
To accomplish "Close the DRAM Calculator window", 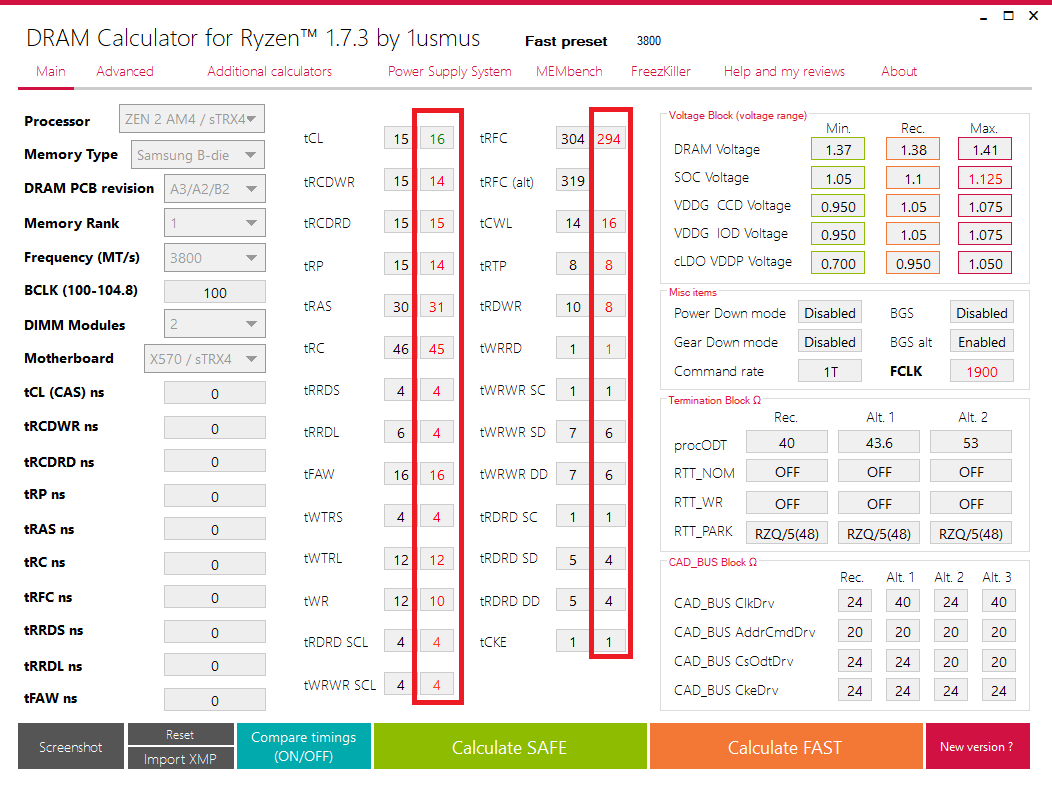I will [1033, 15].
